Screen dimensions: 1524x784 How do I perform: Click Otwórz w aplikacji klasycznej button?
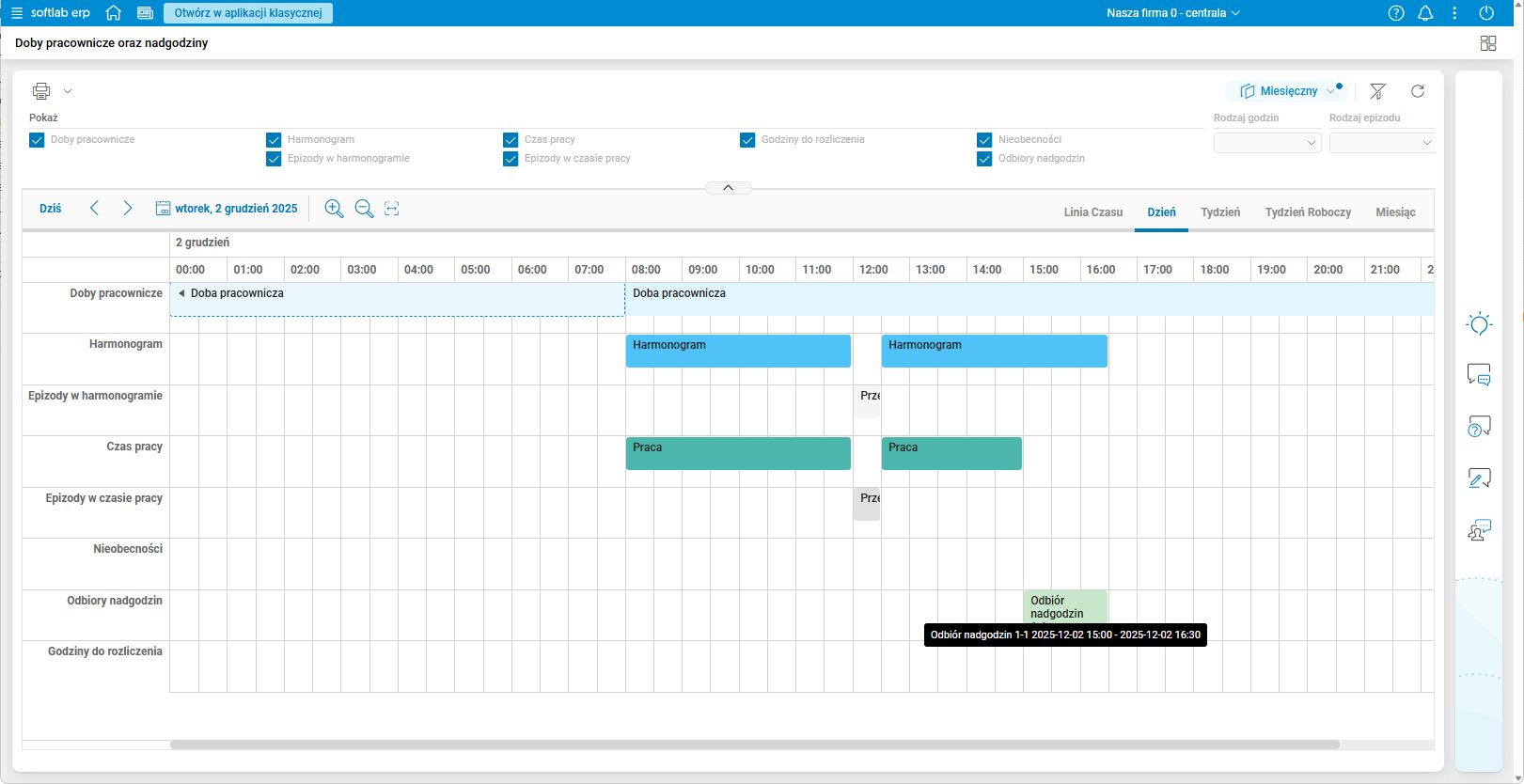point(248,13)
